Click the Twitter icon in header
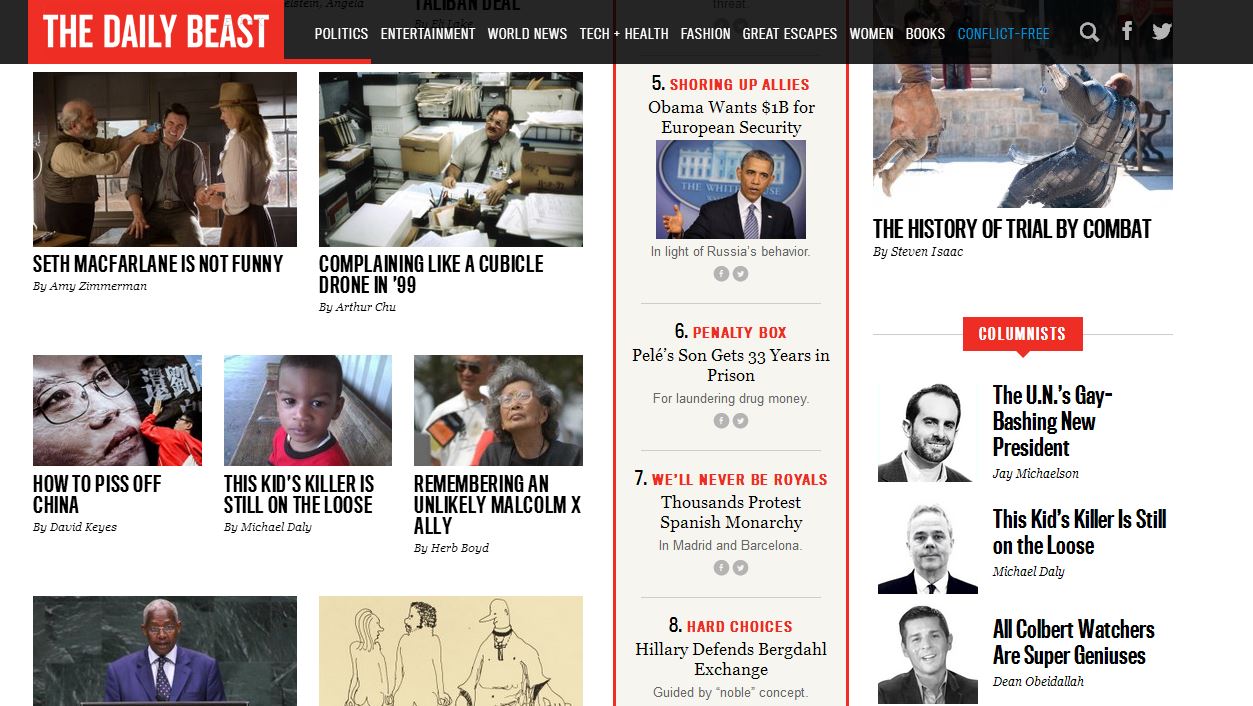This screenshot has width=1253, height=706. 1161,32
